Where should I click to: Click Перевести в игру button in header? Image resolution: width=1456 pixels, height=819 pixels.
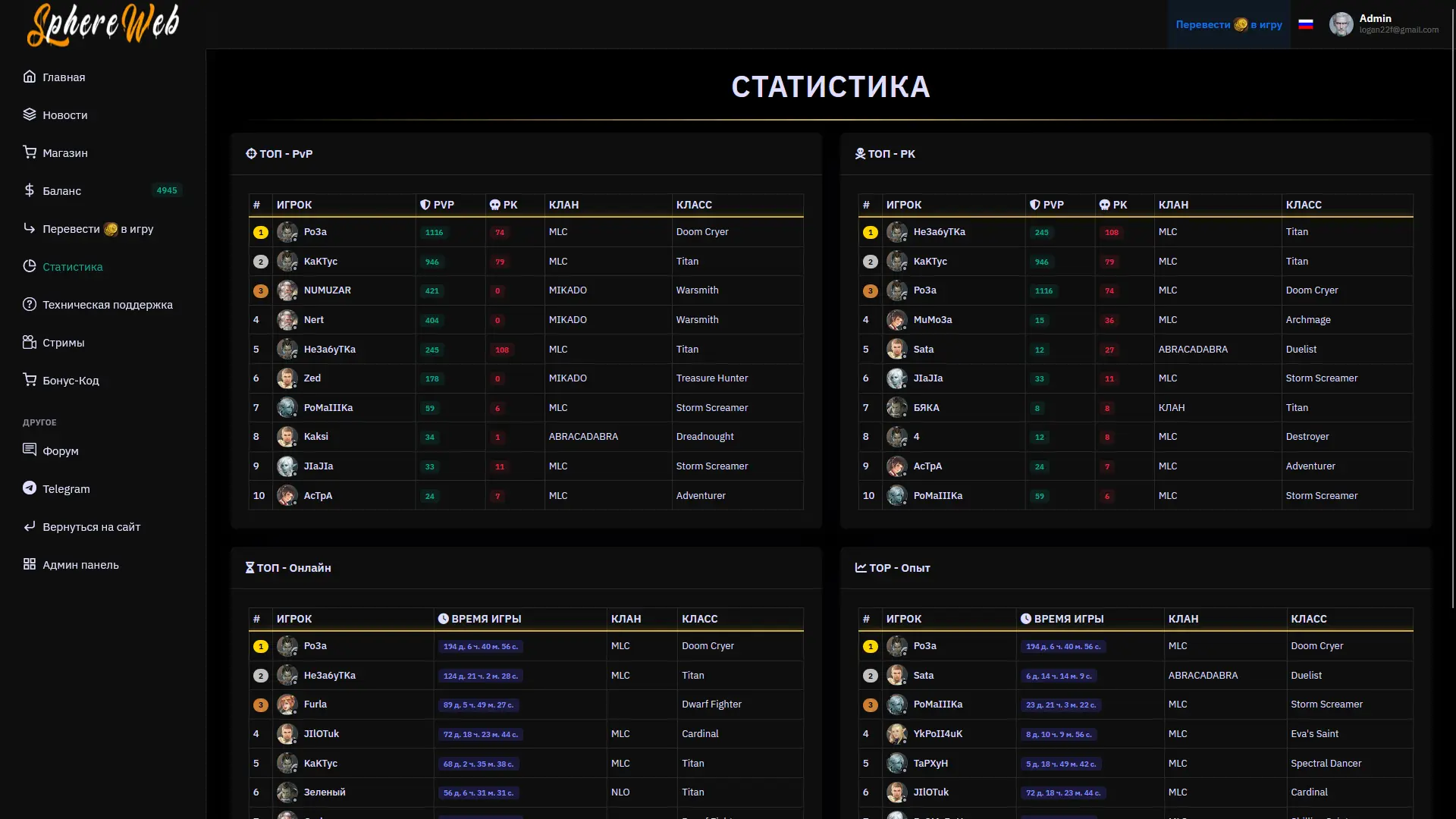coord(1228,24)
